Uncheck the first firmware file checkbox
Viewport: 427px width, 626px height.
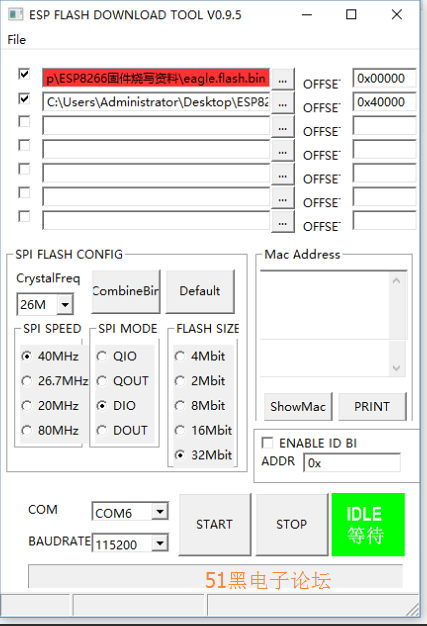pos(24,74)
